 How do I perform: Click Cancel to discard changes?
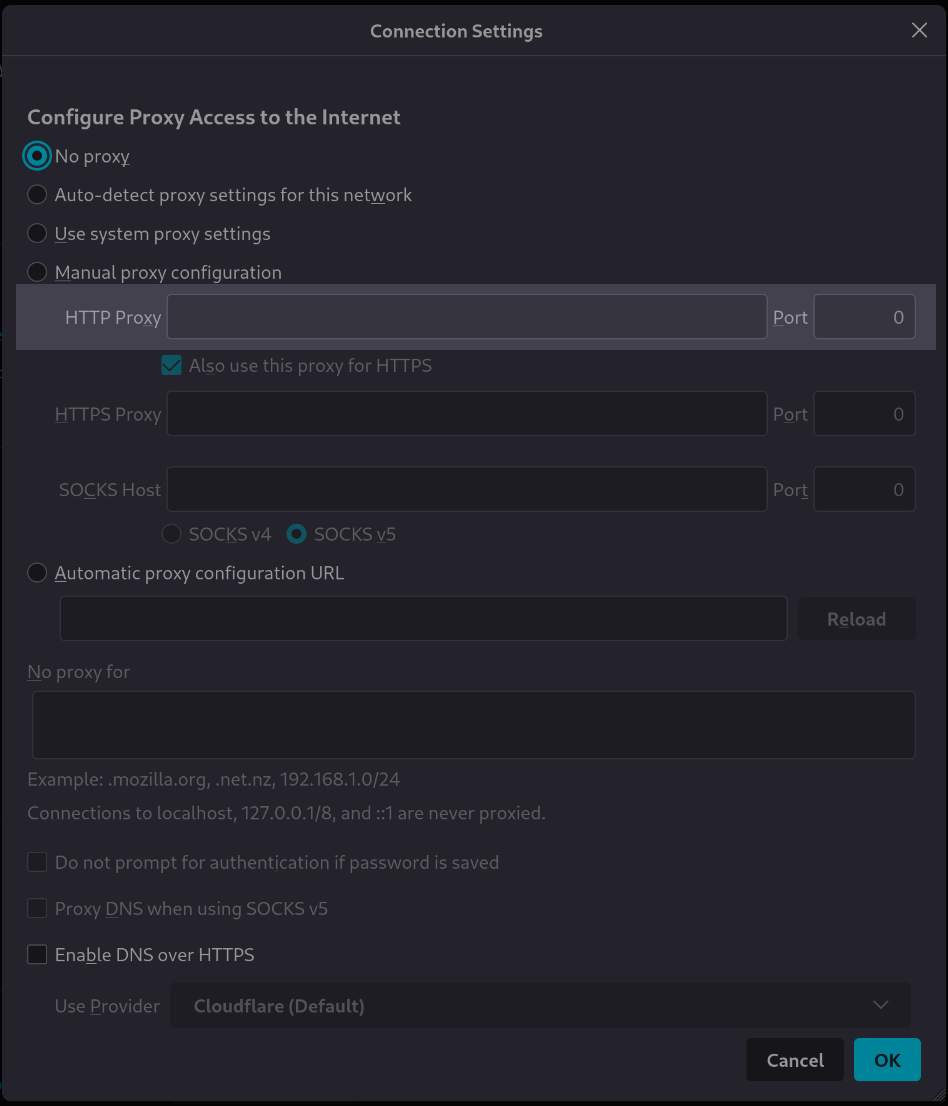tap(794, 1059)
